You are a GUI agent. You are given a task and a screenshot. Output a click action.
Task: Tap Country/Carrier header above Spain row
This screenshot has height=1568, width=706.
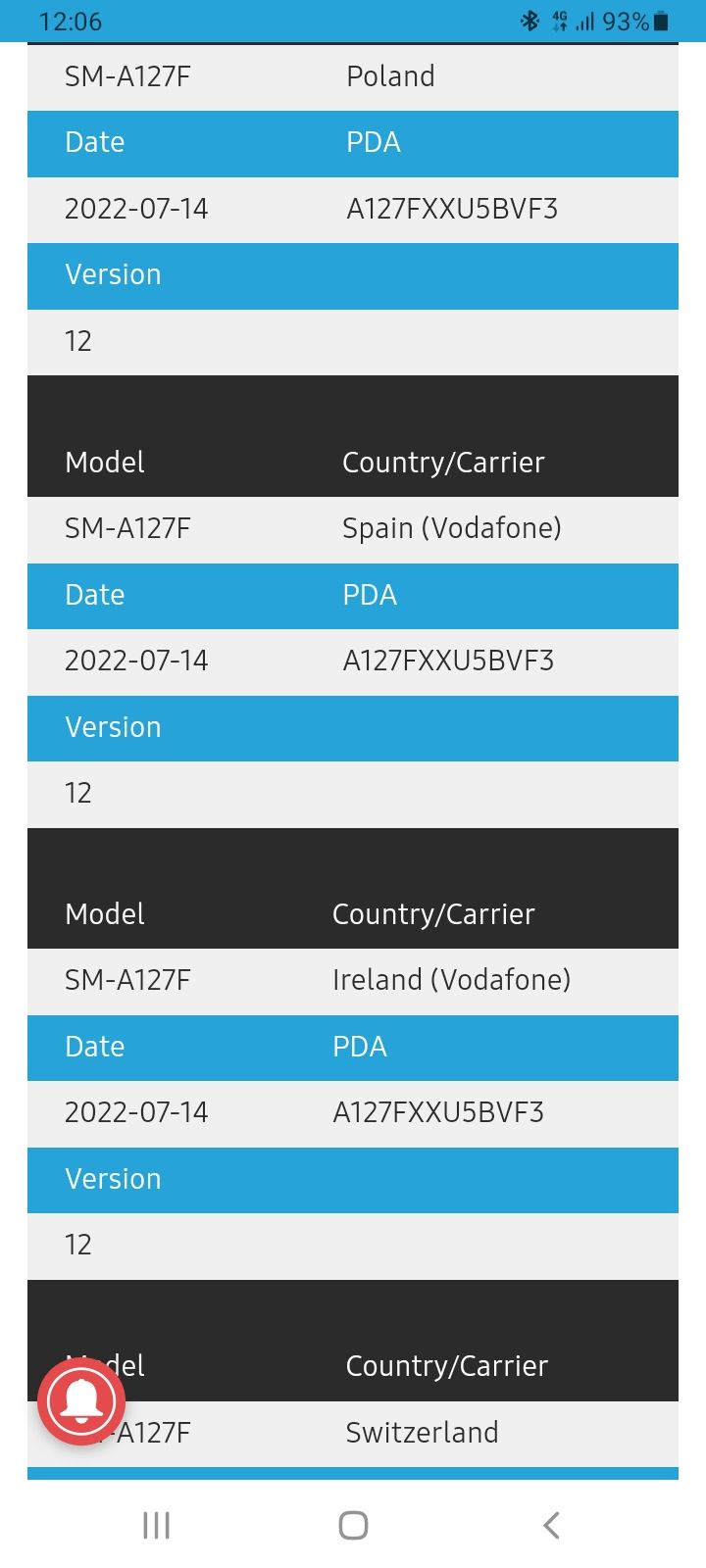pyautogui.click(x=443, y=463)
